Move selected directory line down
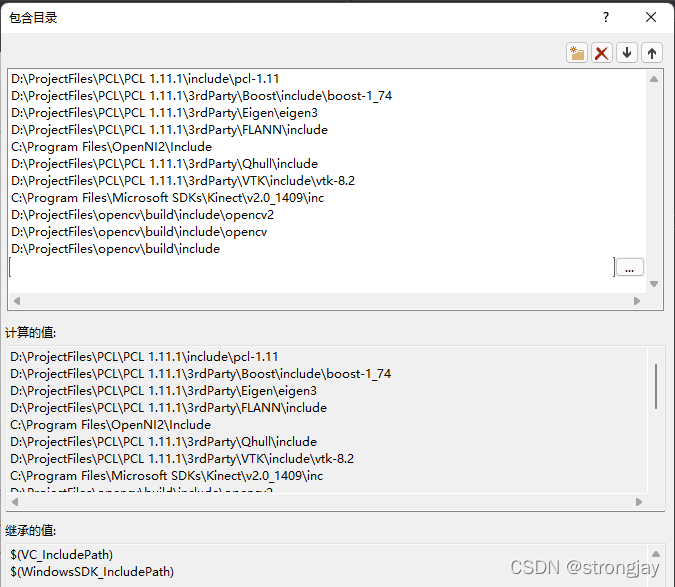 [x=627, y=53]
